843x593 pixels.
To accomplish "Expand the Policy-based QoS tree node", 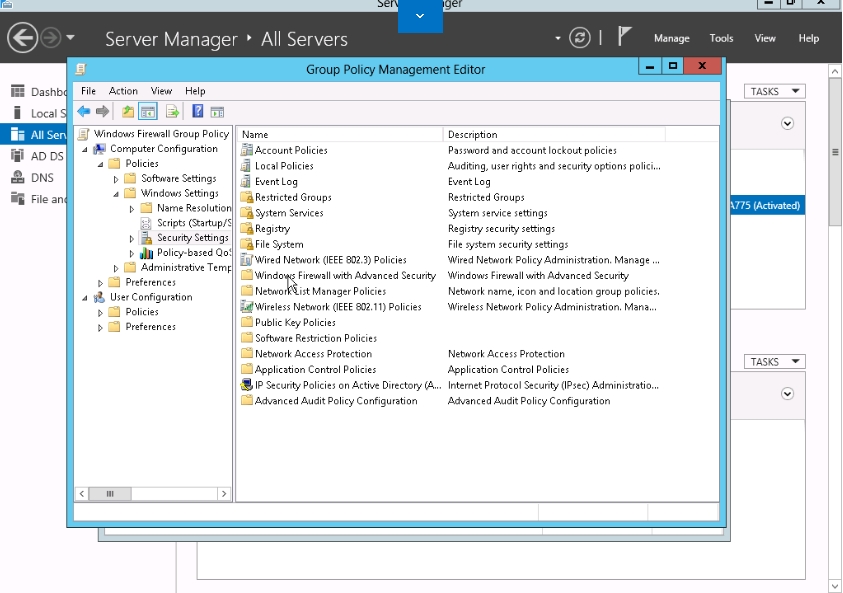I will 132,253.
